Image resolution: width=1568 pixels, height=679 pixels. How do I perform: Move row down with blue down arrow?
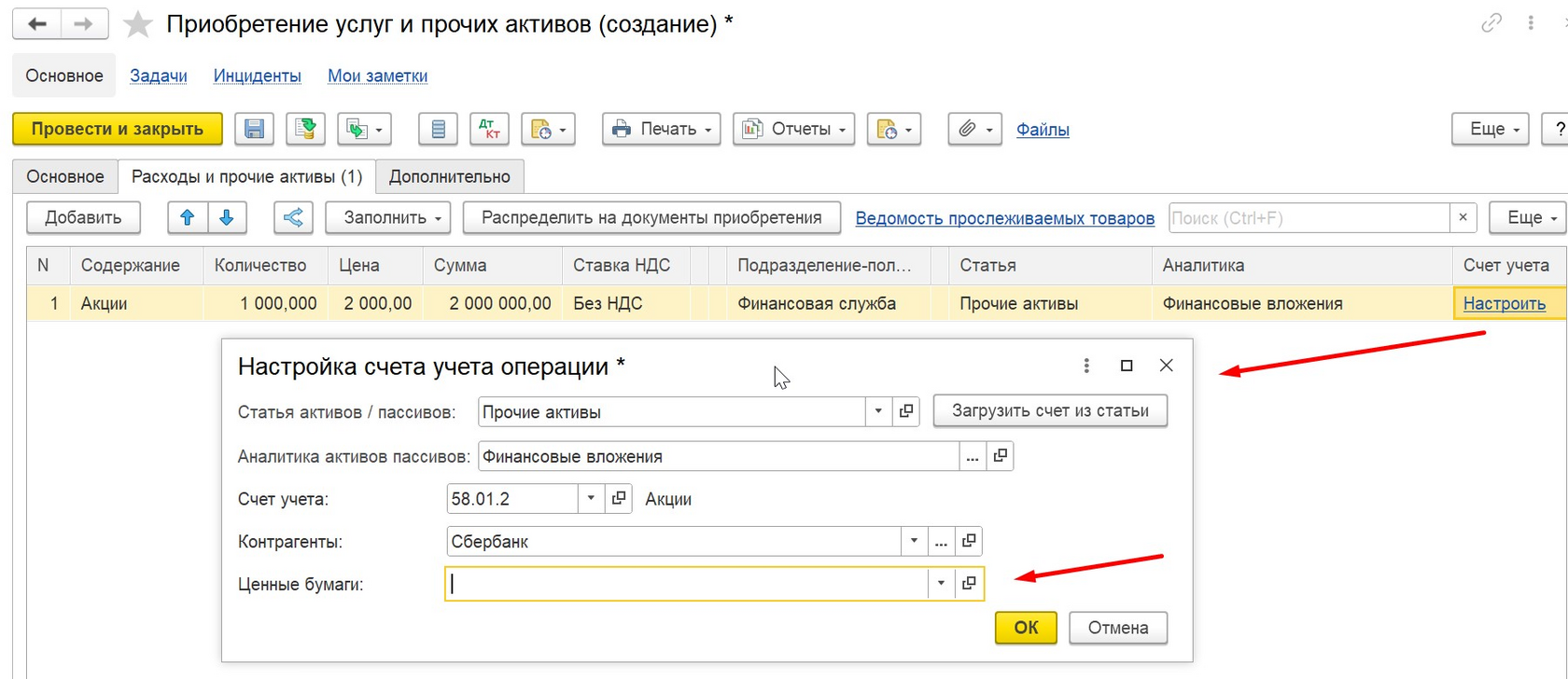pos(227,217)
